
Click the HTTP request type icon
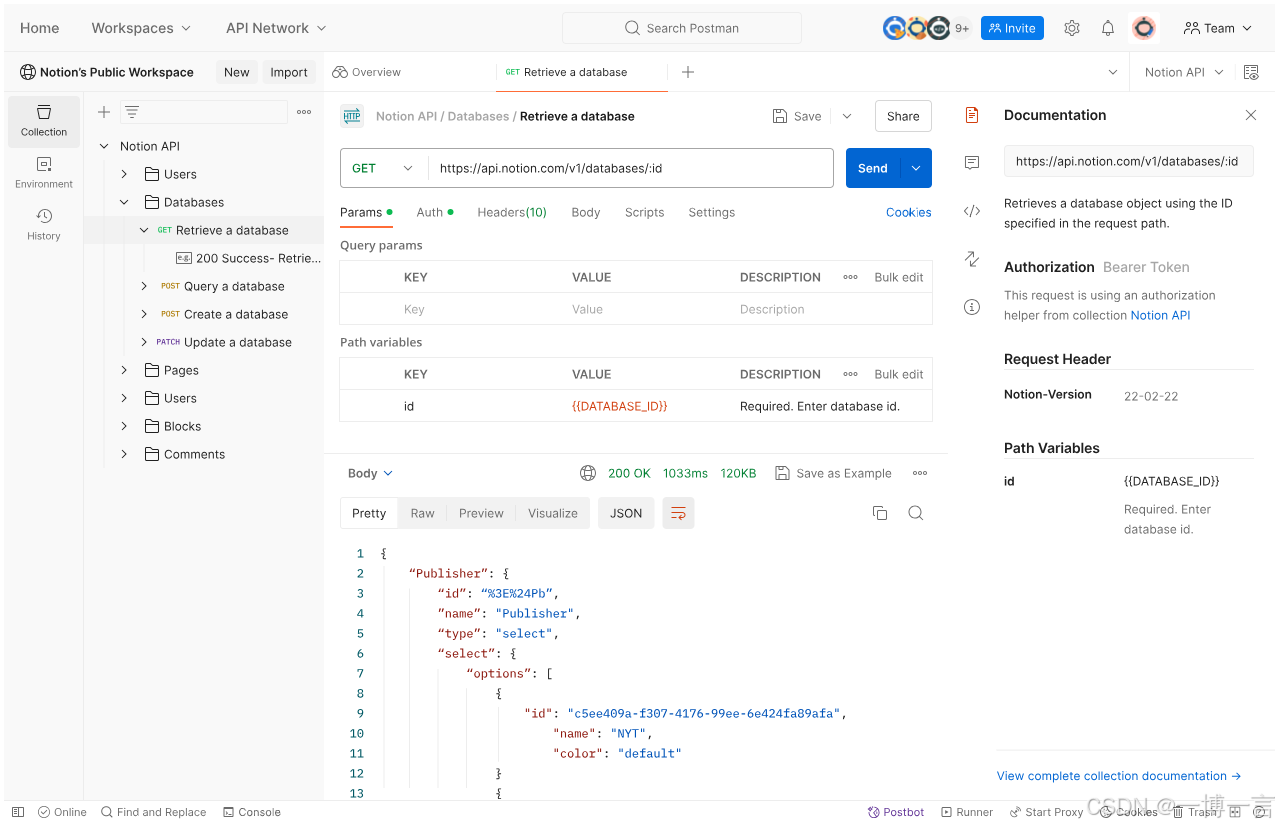tap(352, 116)
